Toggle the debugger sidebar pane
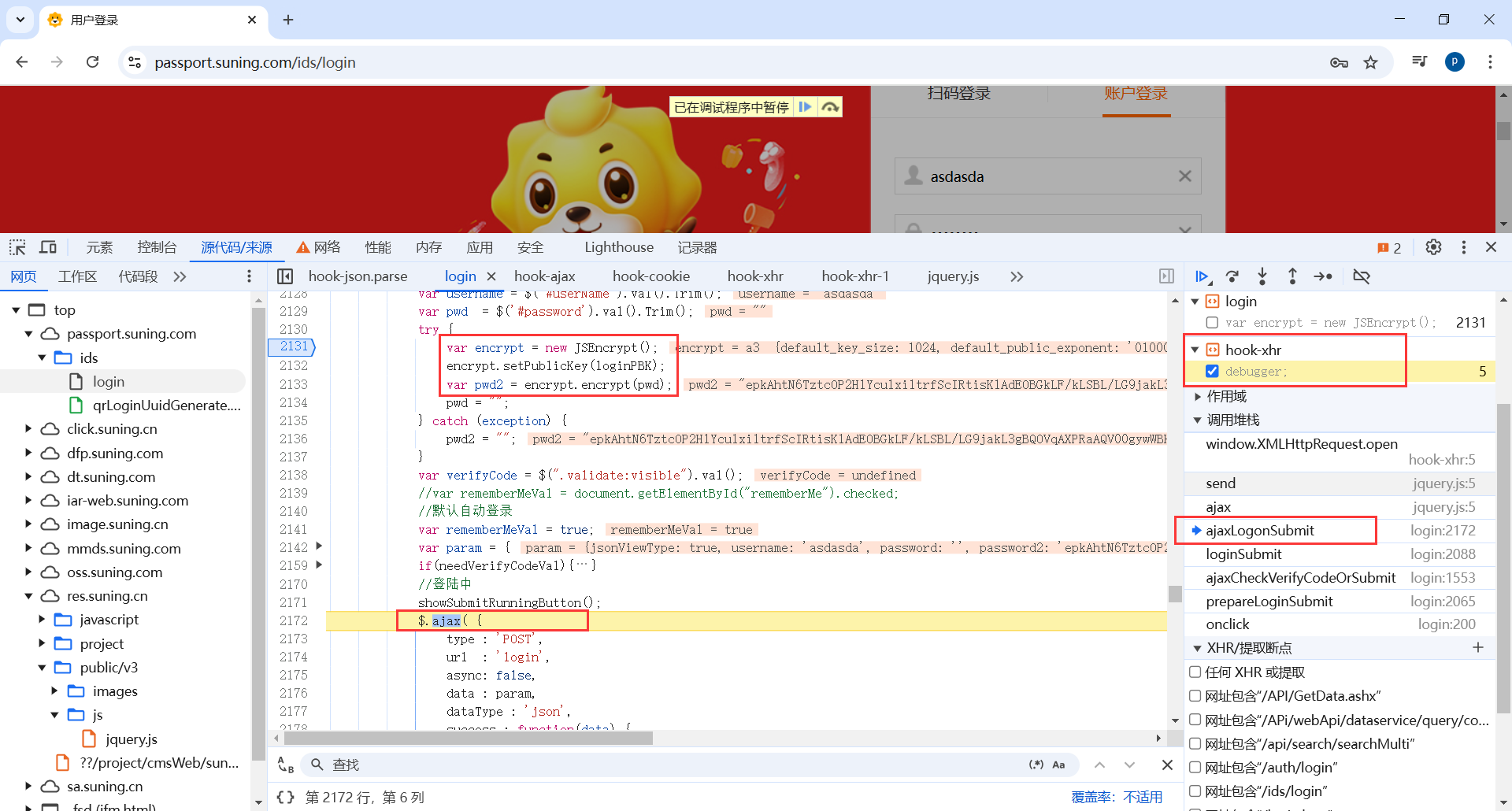 [1166, 276]
